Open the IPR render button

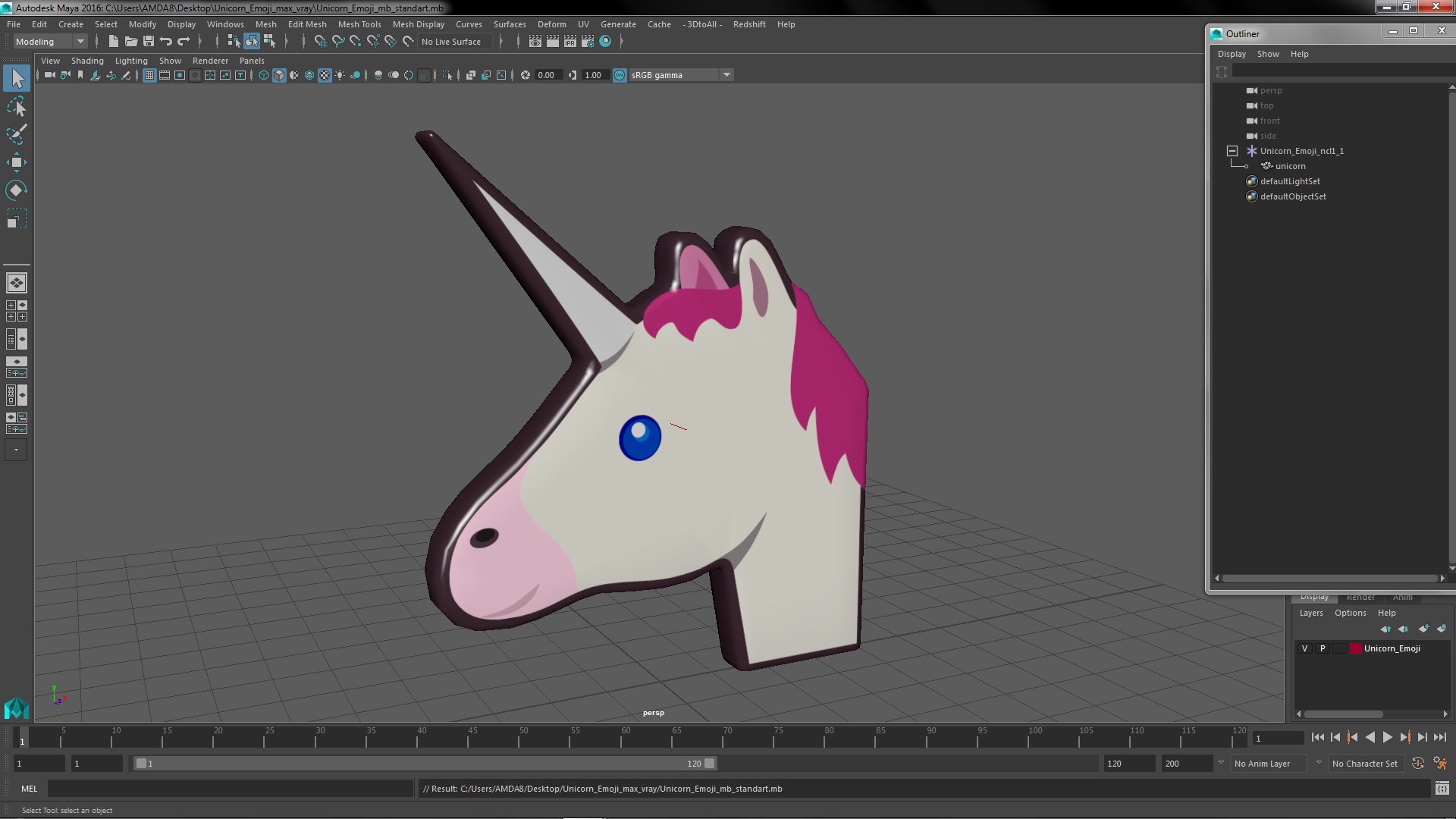(570, 42)
